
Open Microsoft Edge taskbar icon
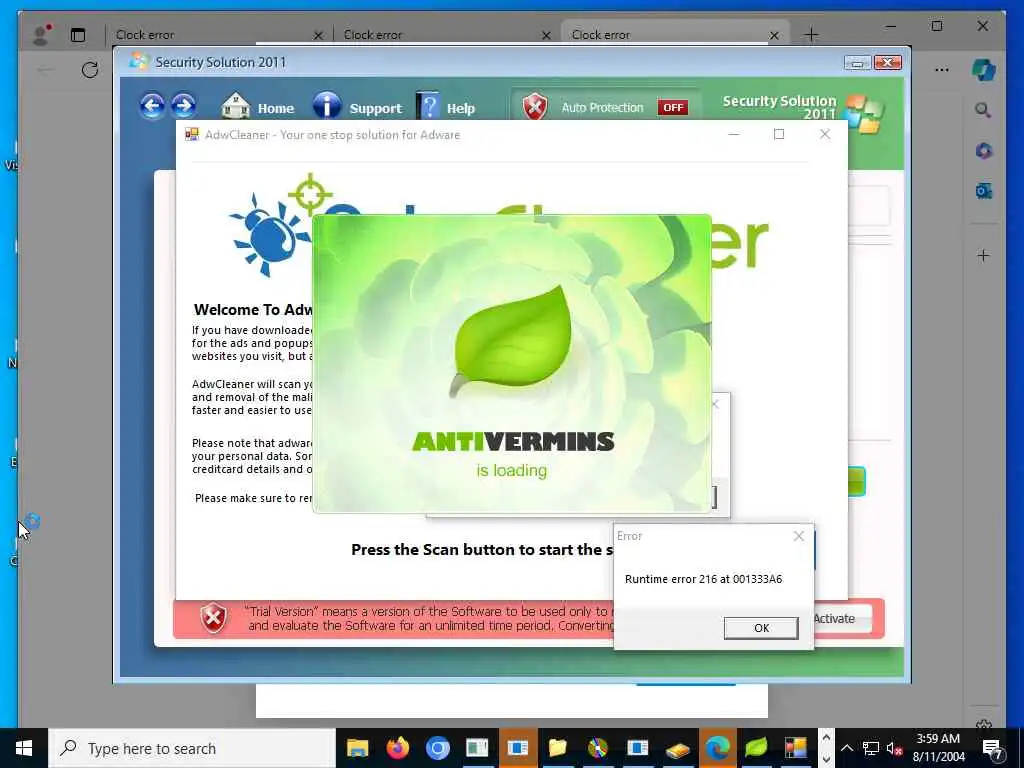716,748
